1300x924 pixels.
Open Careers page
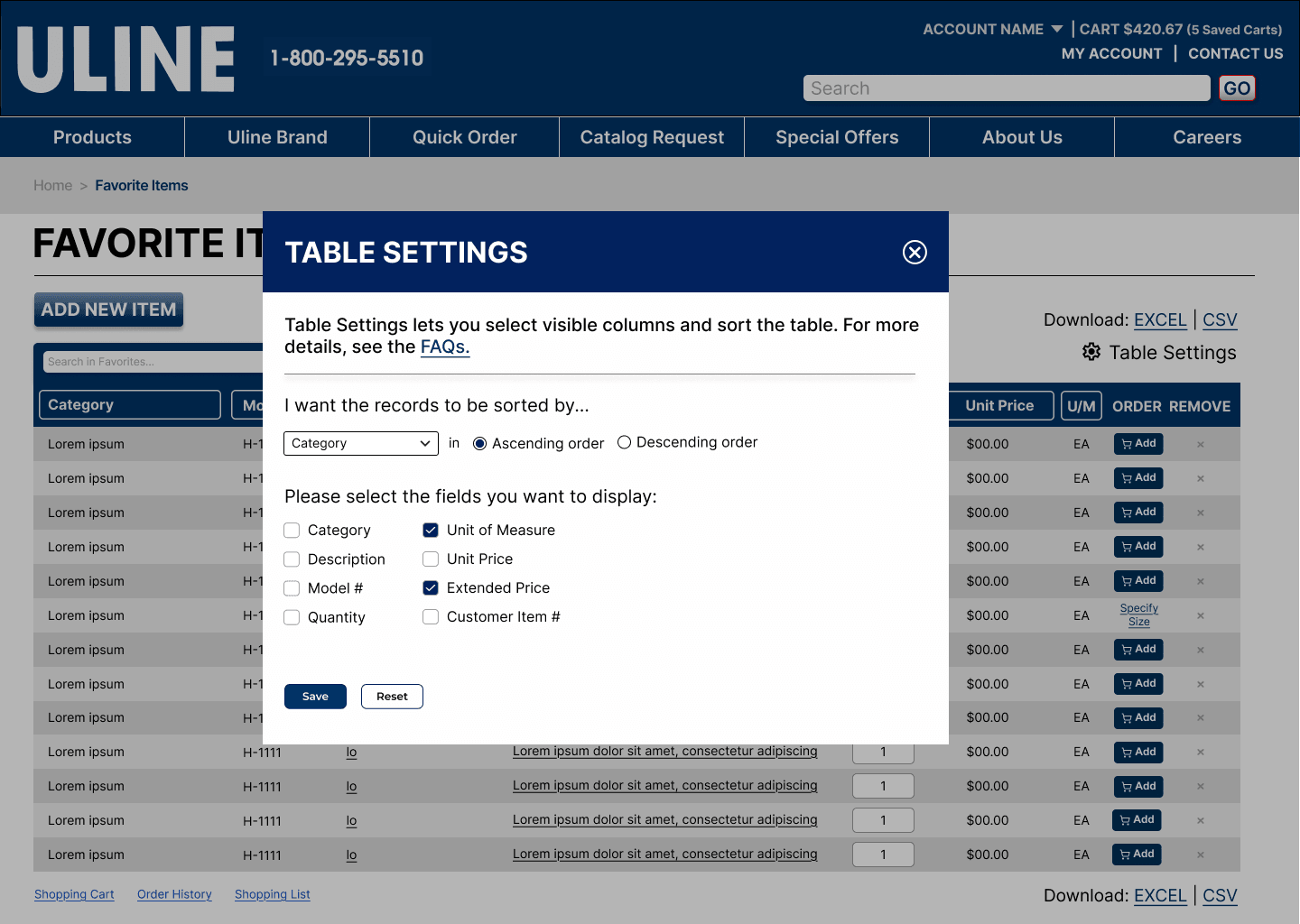tap(1207, 137)
